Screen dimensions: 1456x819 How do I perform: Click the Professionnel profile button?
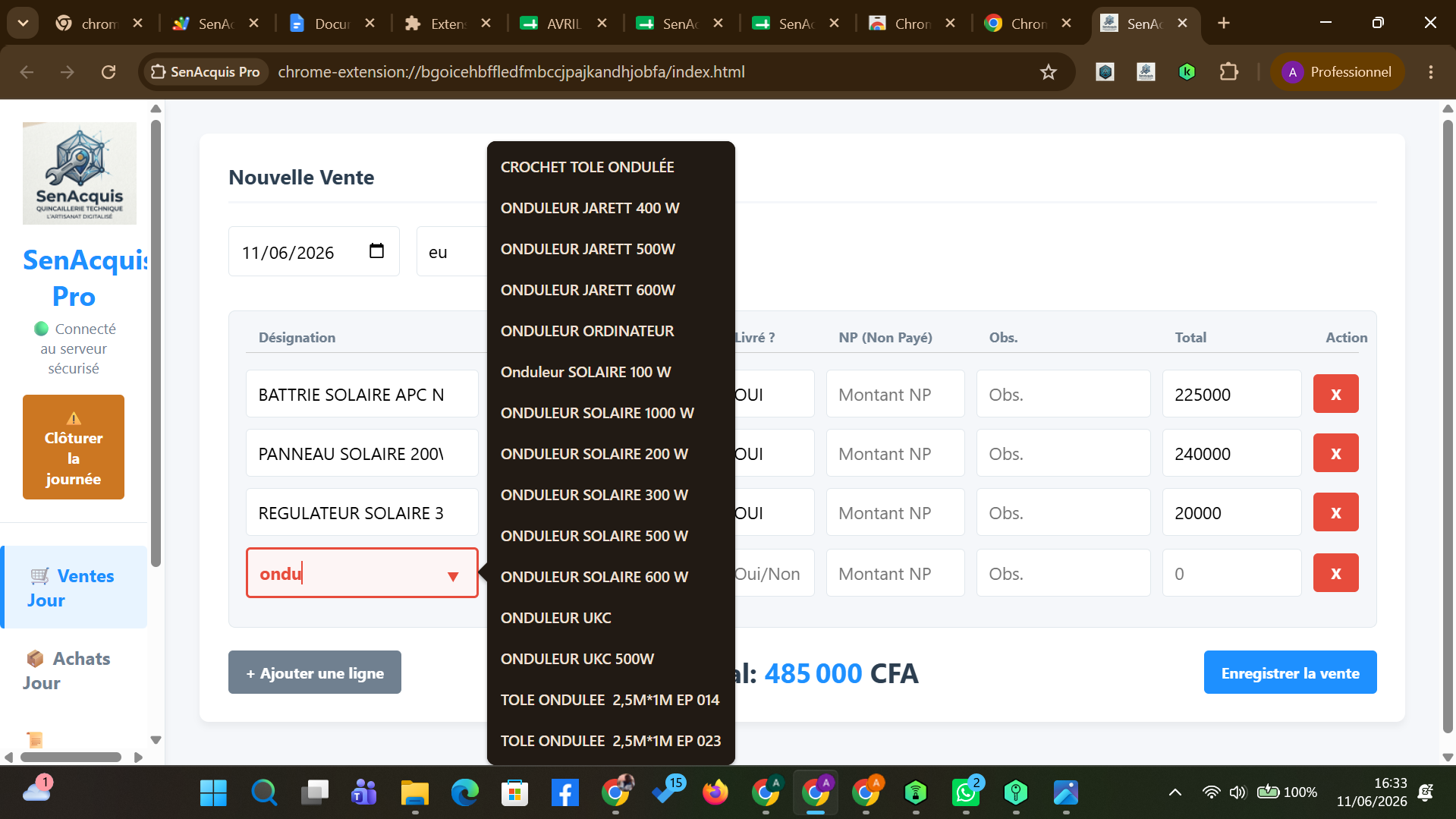tap(1337, 72)
